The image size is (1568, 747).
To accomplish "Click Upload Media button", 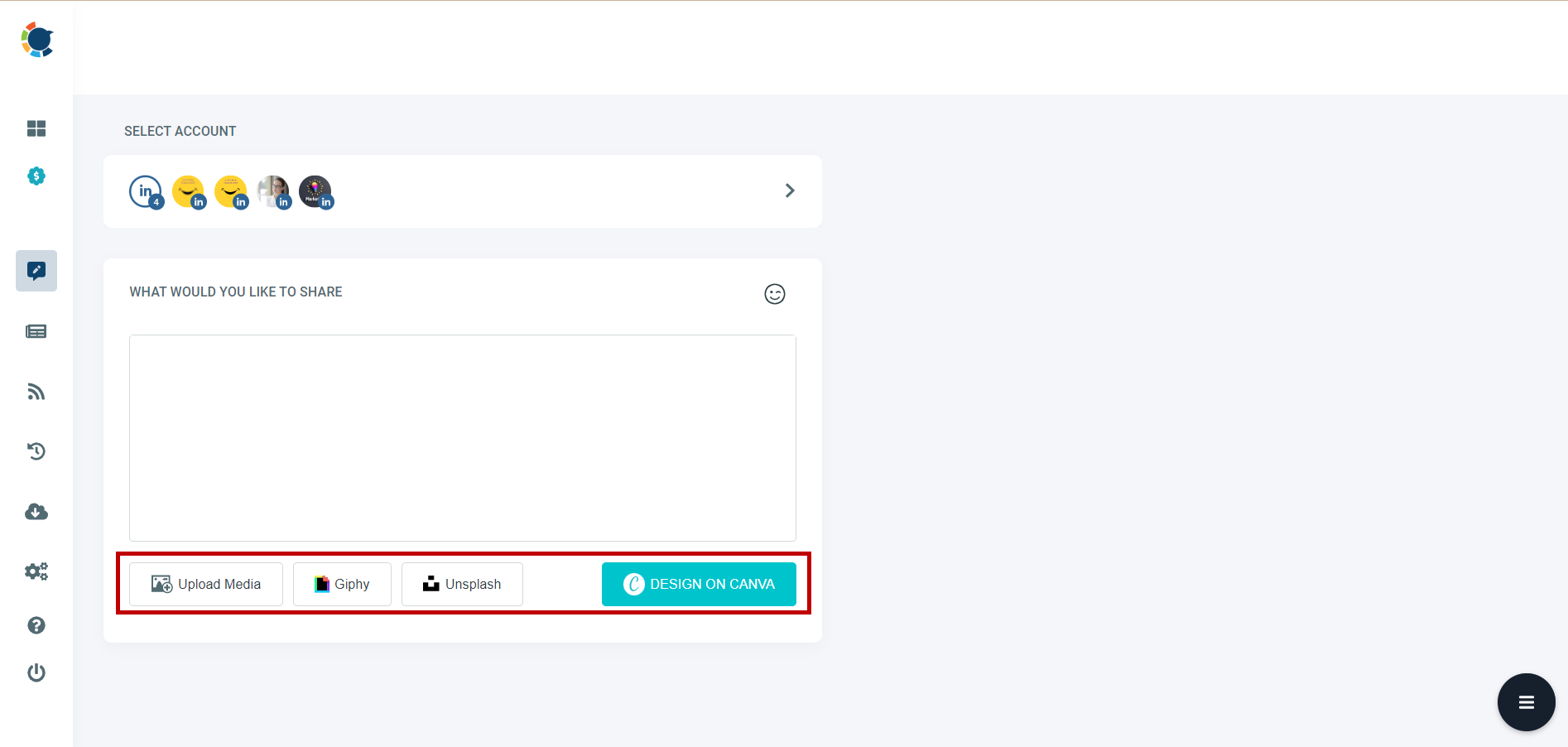I will point(205,584).
